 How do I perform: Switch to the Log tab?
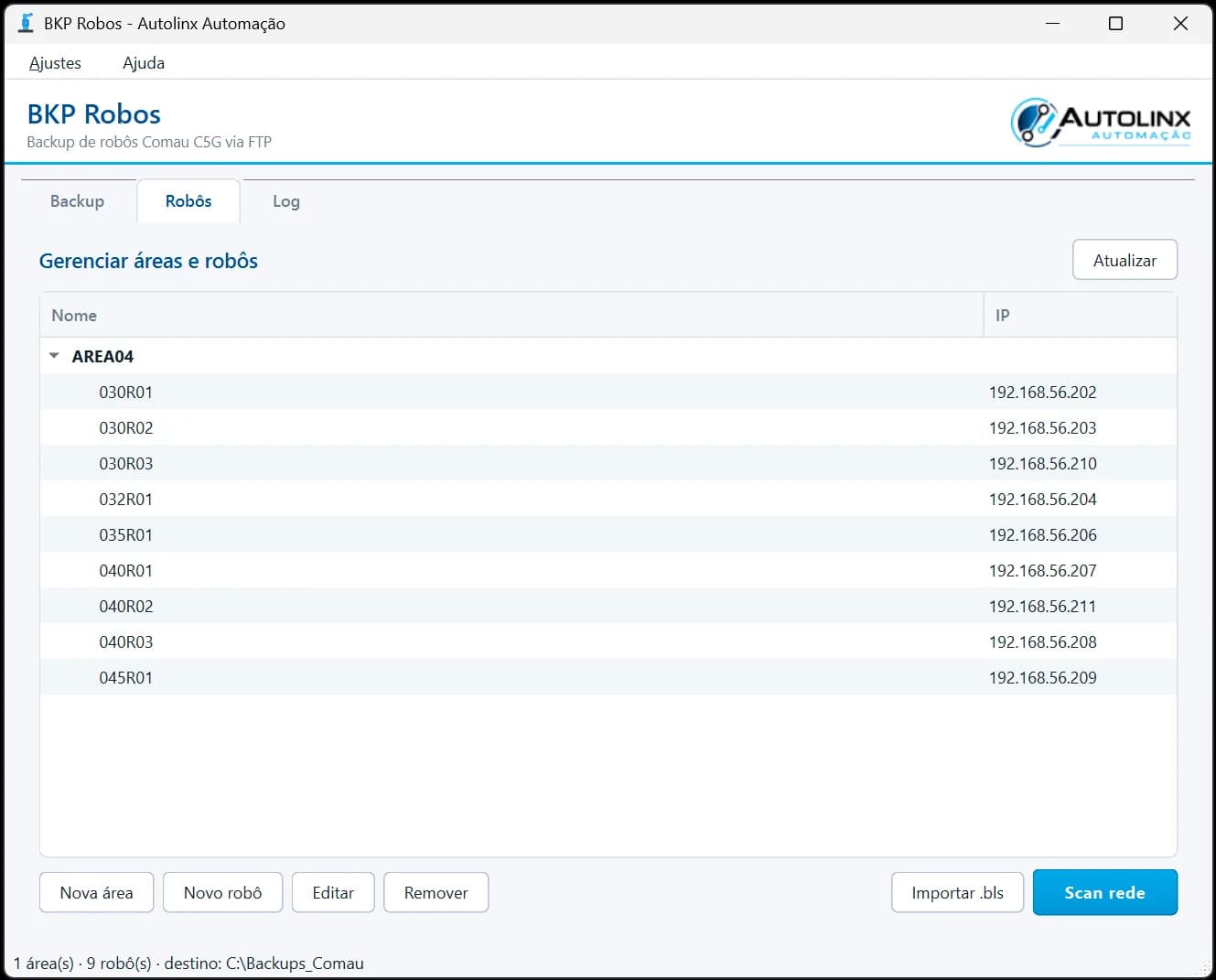pos(286,201)
